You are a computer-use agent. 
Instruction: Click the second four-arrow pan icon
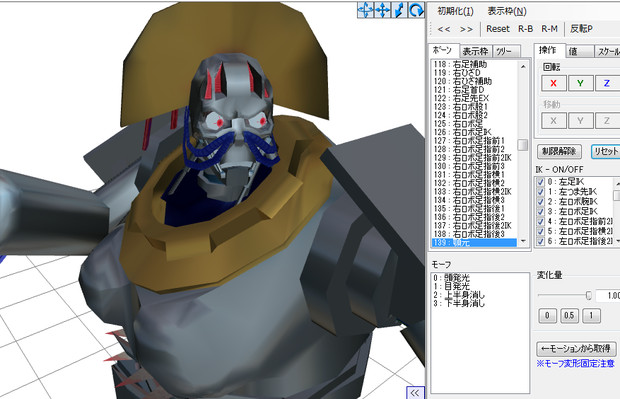382,10
